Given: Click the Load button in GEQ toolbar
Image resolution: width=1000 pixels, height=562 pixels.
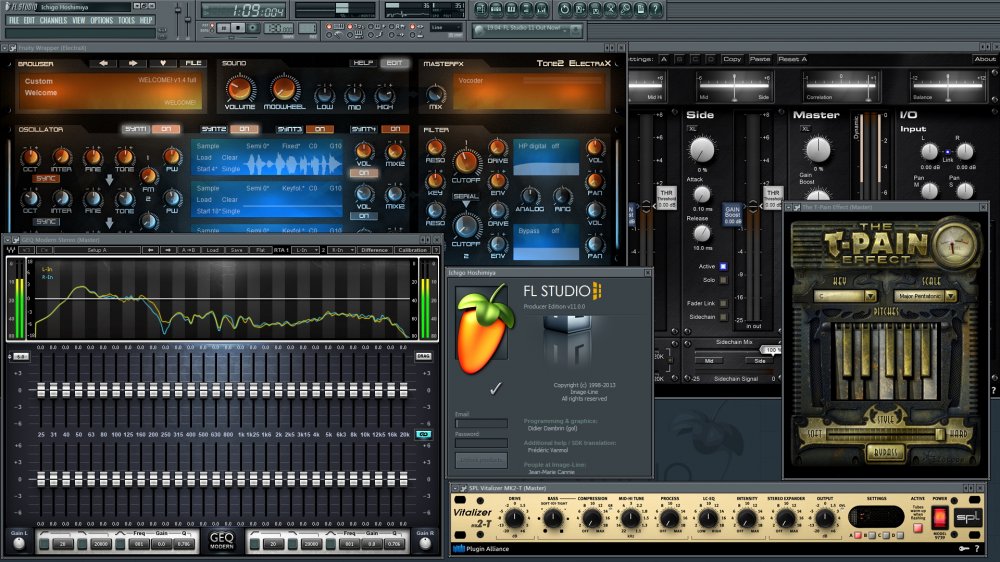Looking at the screenshot, I should pyautogui.click(x=213, y=250).
